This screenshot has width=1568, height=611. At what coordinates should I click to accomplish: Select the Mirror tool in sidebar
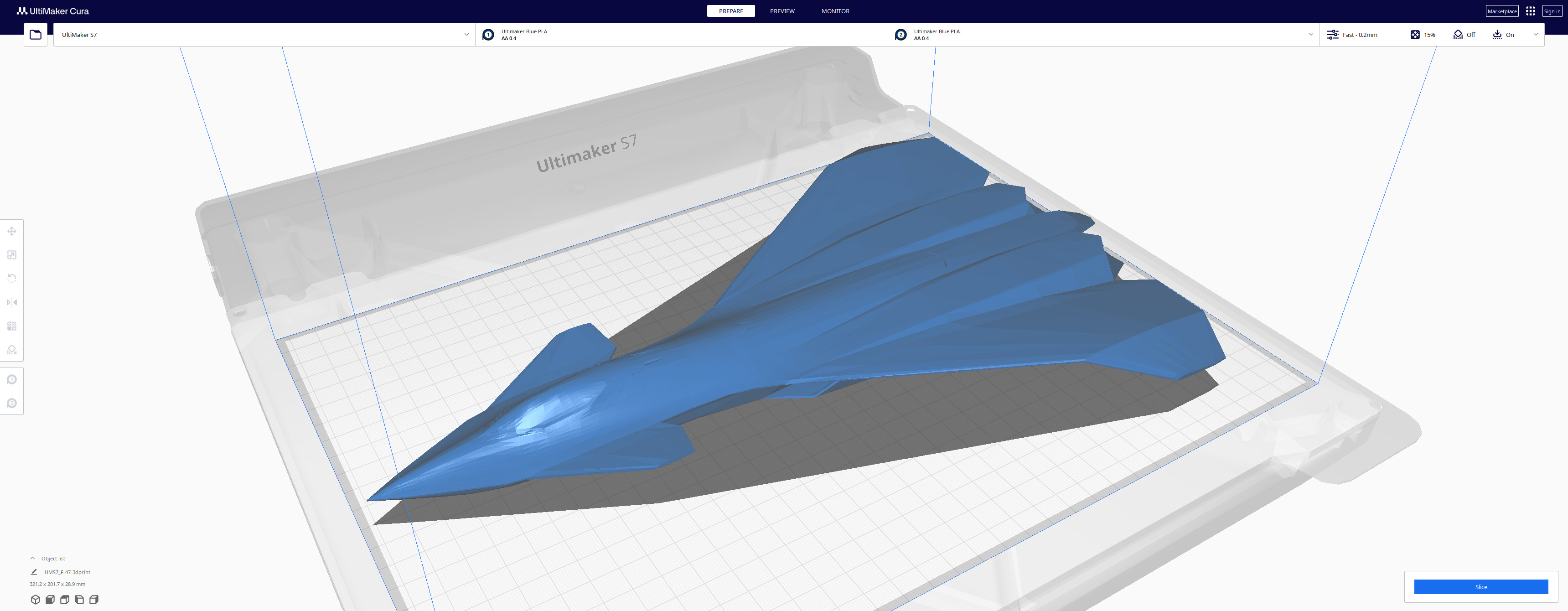coord(11,302)
